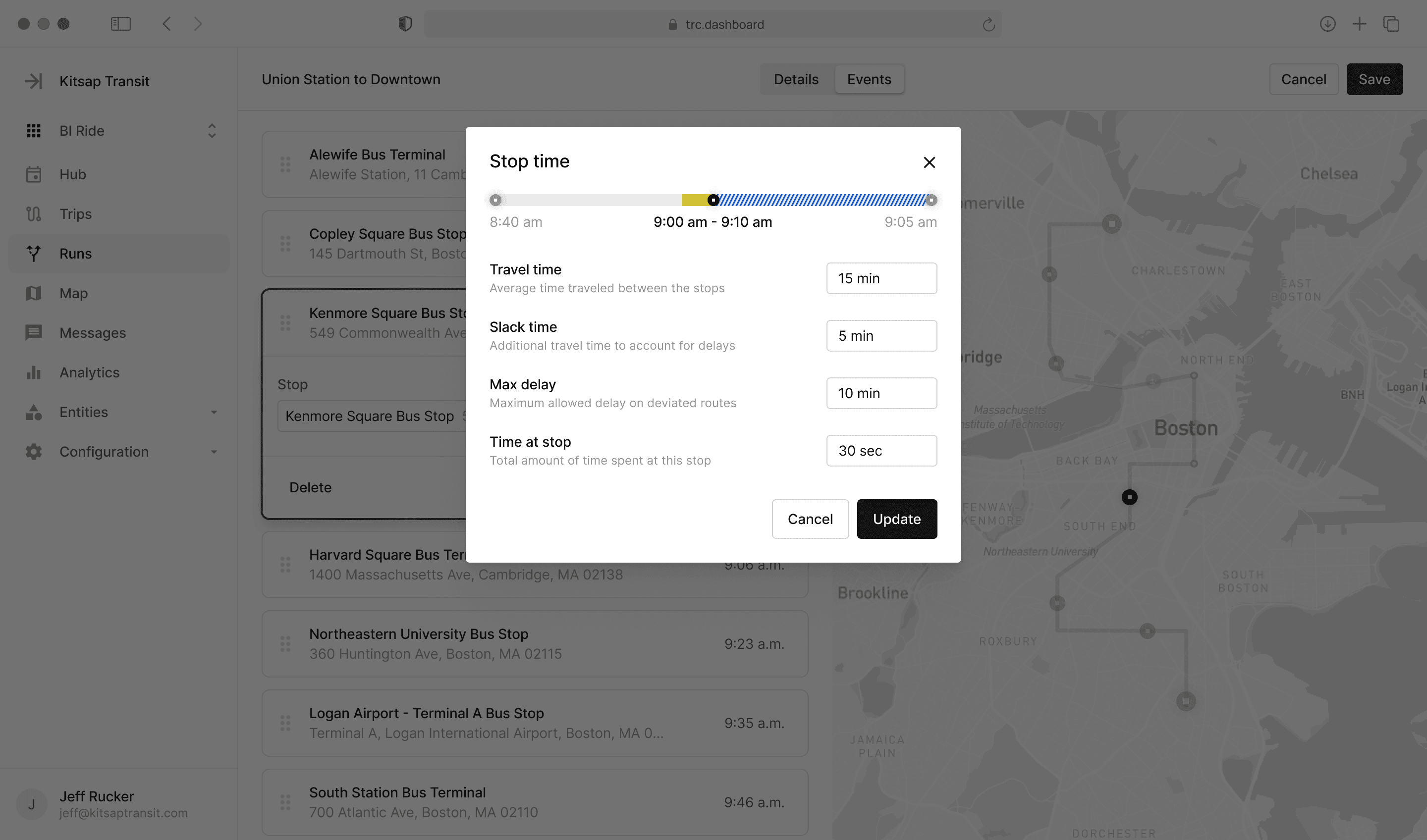Go back in browser history
This screenshot has width=1427, height=840.
click(166, 24)
